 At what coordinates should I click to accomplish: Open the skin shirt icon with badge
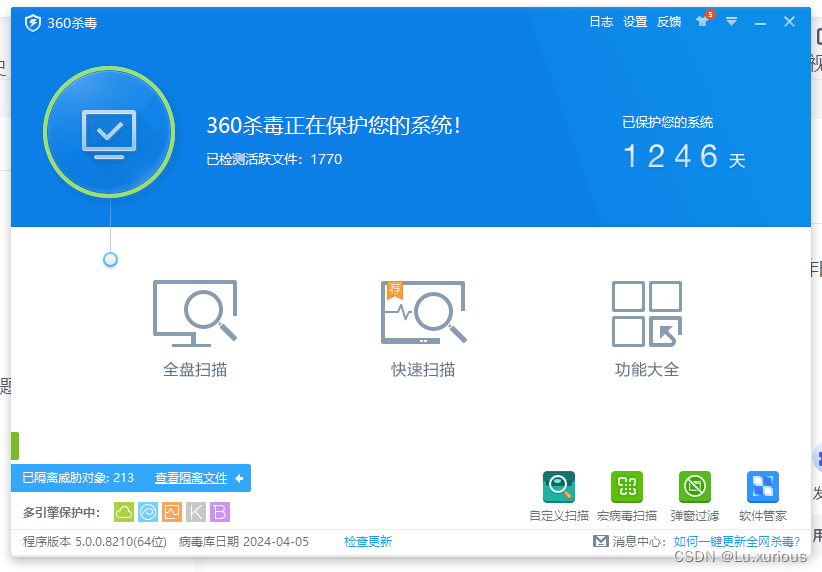coord(703,20)
